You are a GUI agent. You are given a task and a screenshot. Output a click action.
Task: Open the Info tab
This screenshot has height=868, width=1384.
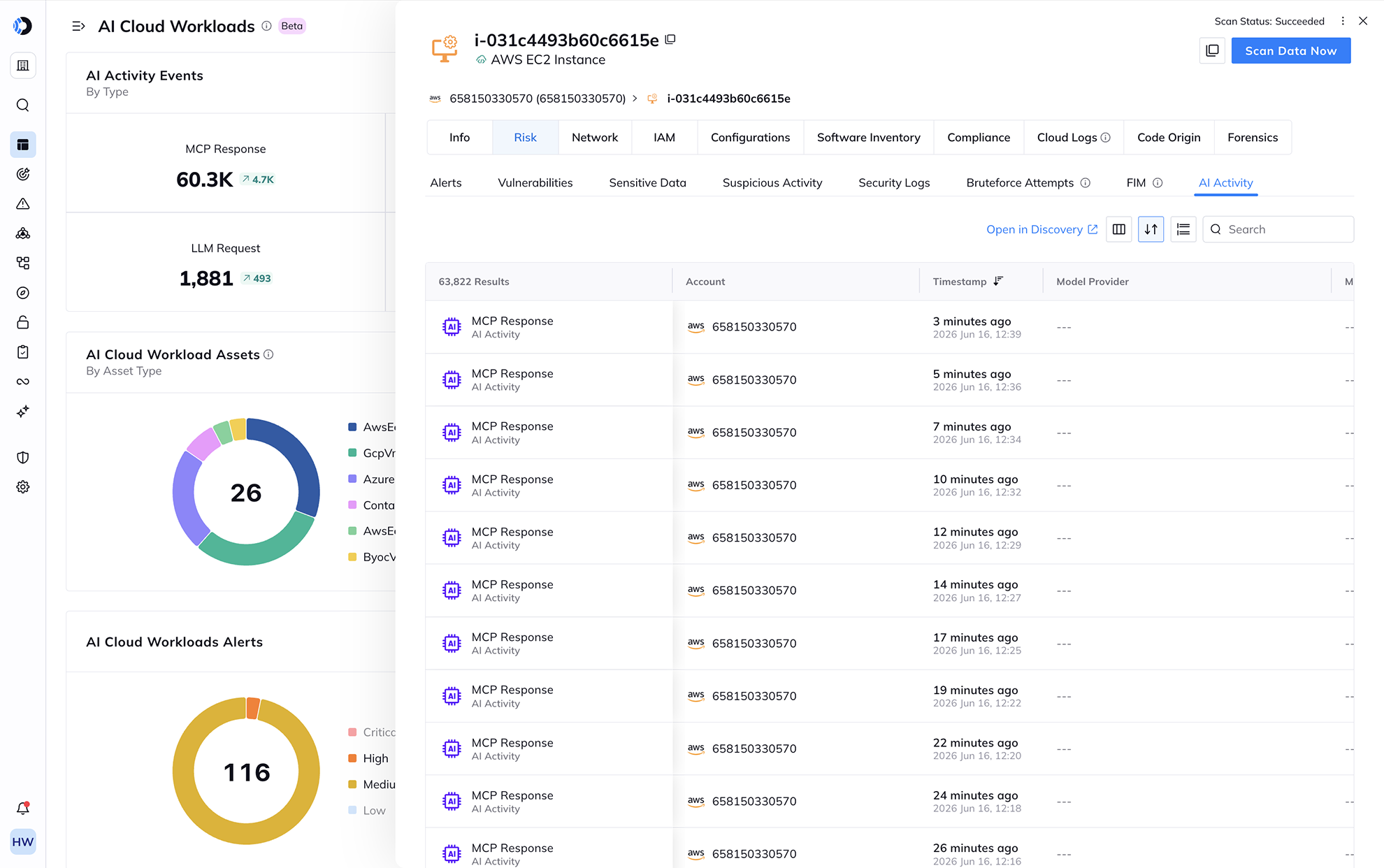coord(460,138)
